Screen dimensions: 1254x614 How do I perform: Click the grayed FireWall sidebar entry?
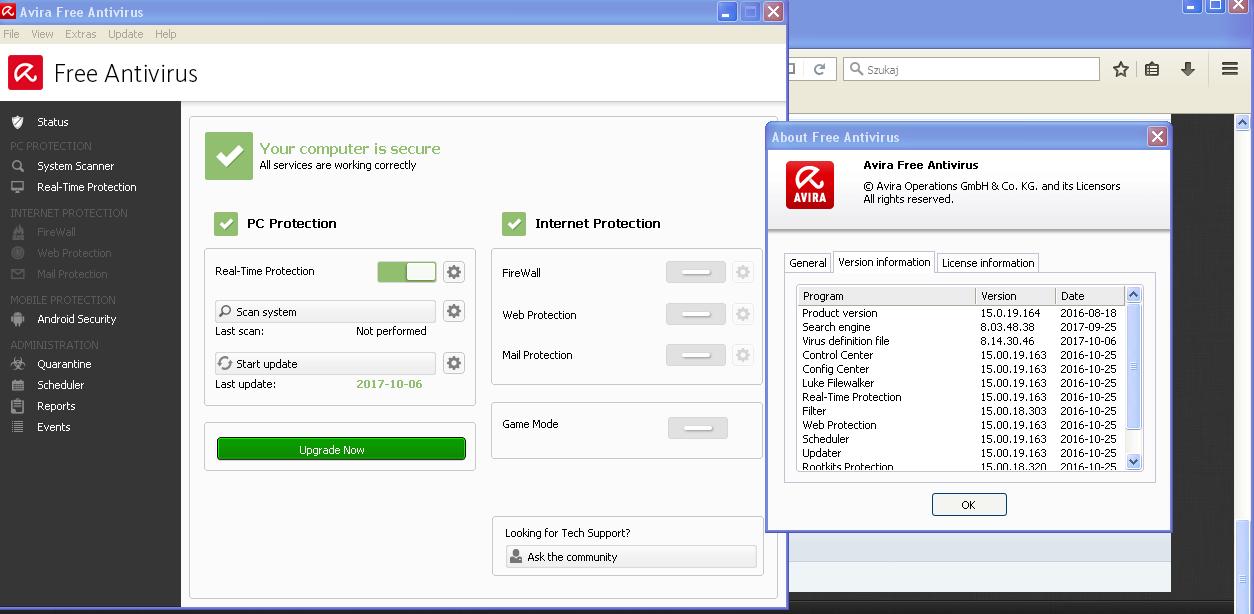(56, 232)
